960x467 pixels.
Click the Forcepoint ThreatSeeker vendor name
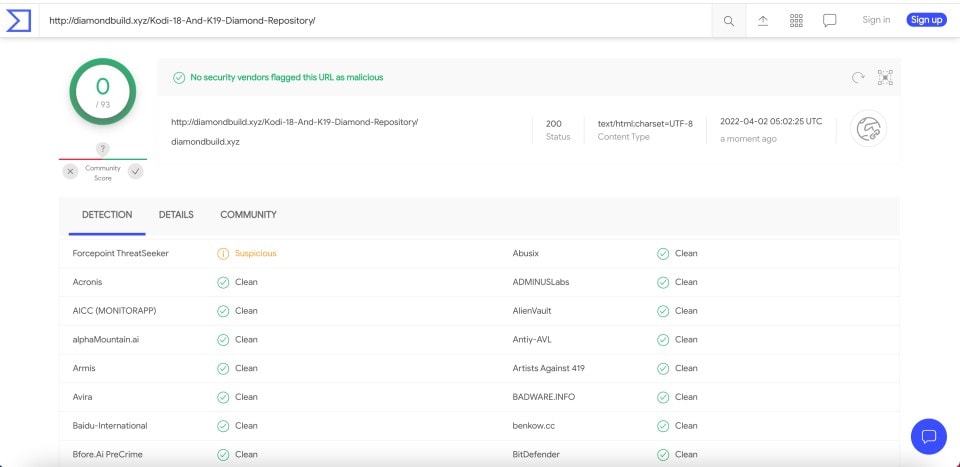[x=121, y=253]
